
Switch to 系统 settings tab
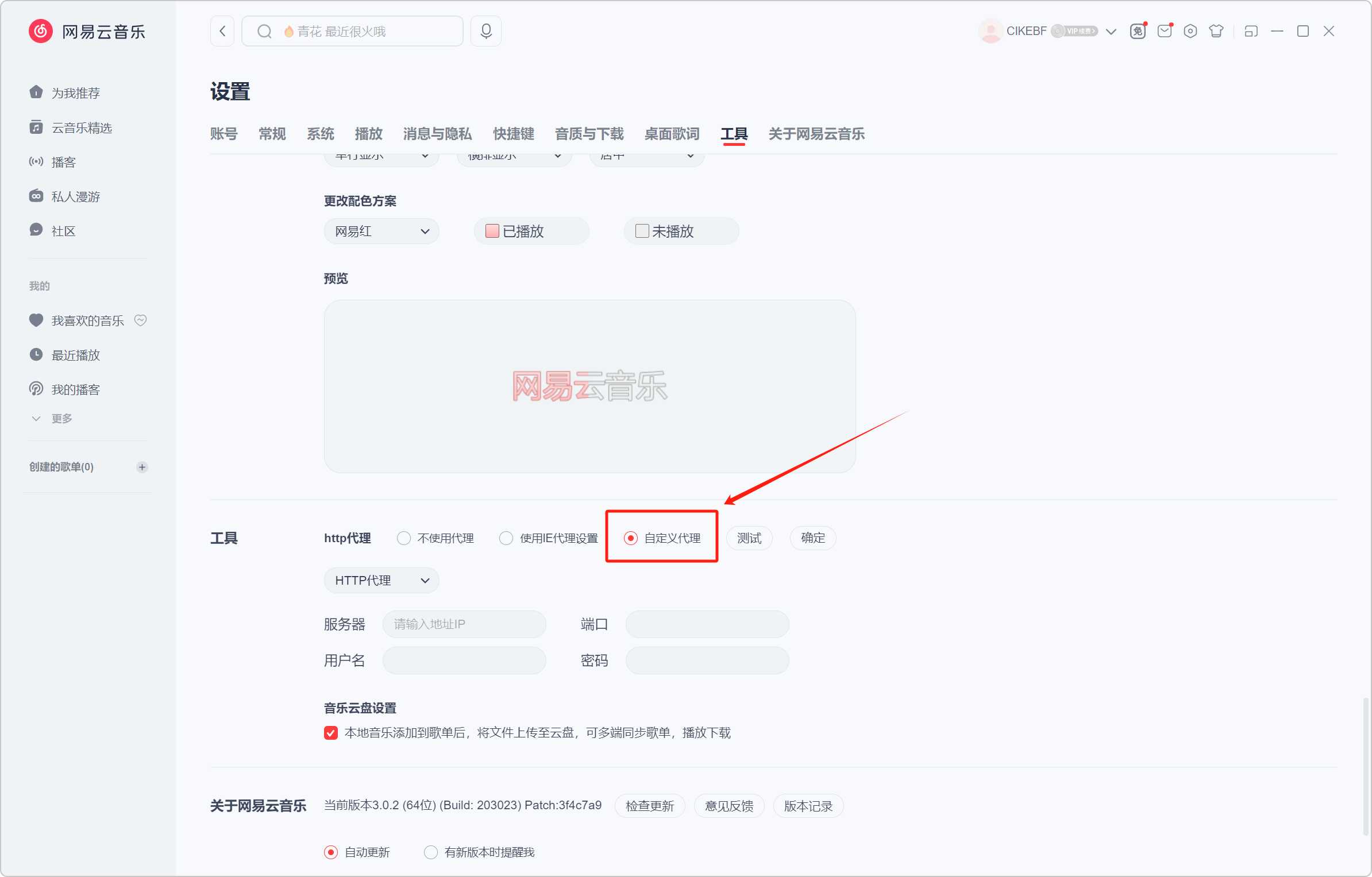click(x=320, y=134)
